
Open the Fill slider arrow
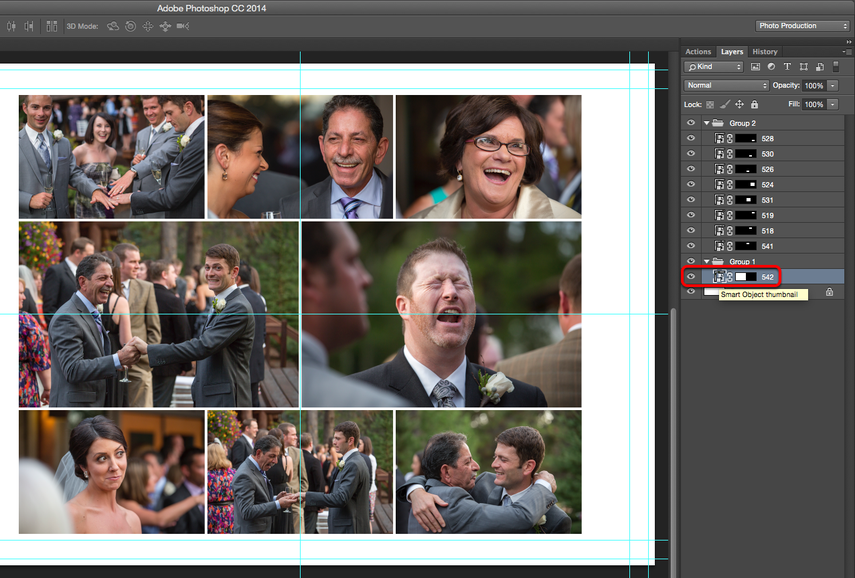[x=833, y=104]
